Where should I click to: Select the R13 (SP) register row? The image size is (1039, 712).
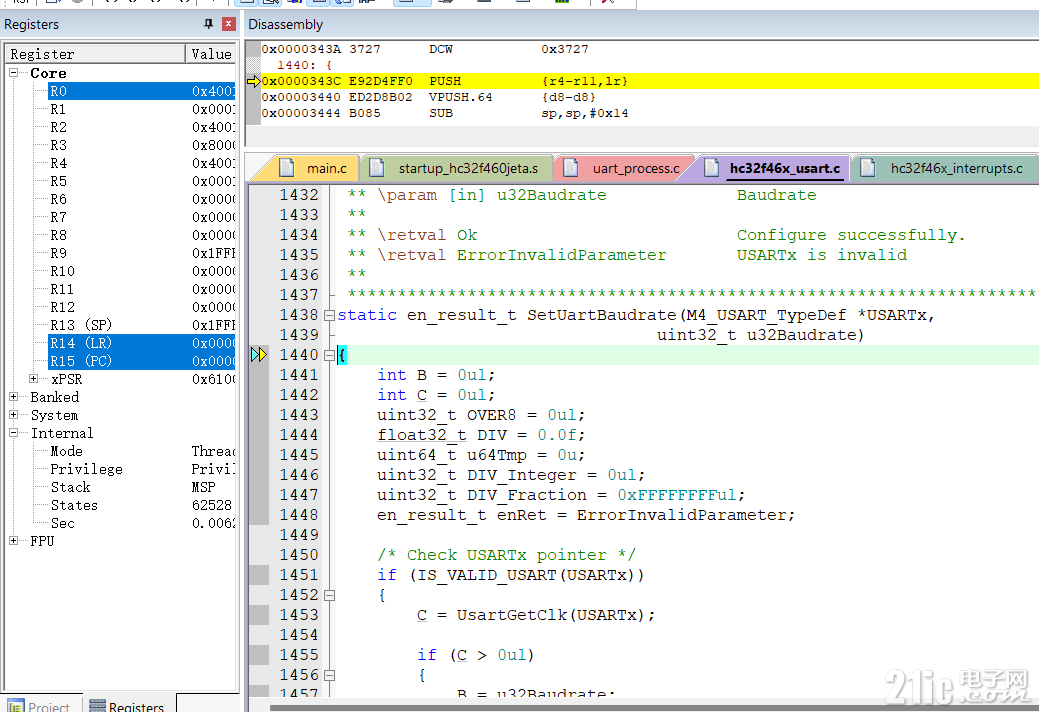click(142, 325)
